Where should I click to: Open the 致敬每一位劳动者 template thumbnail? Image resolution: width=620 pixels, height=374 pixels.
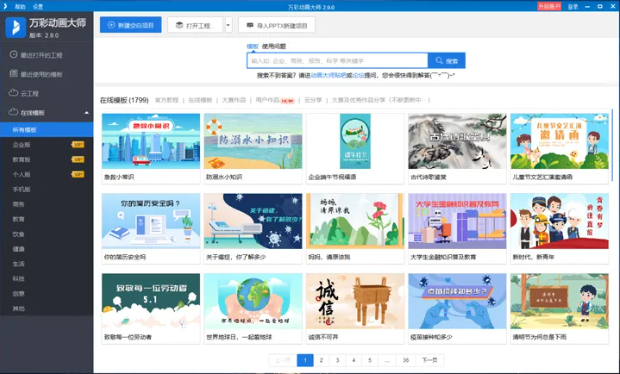click(x=151, y=301)
